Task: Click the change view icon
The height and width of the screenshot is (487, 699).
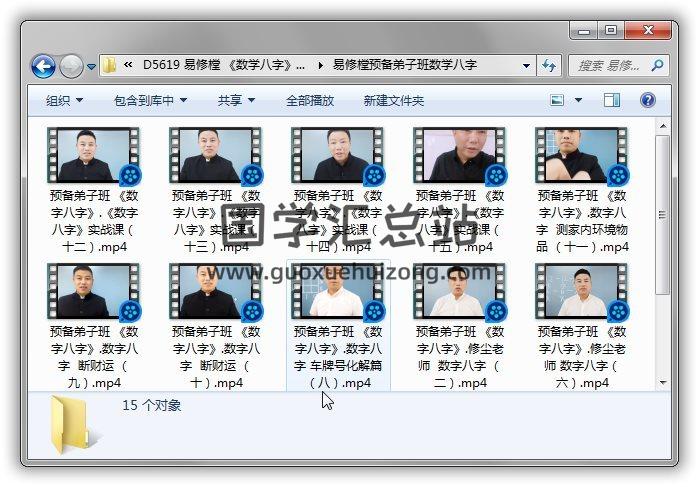Action: click(x=557, y=101)
